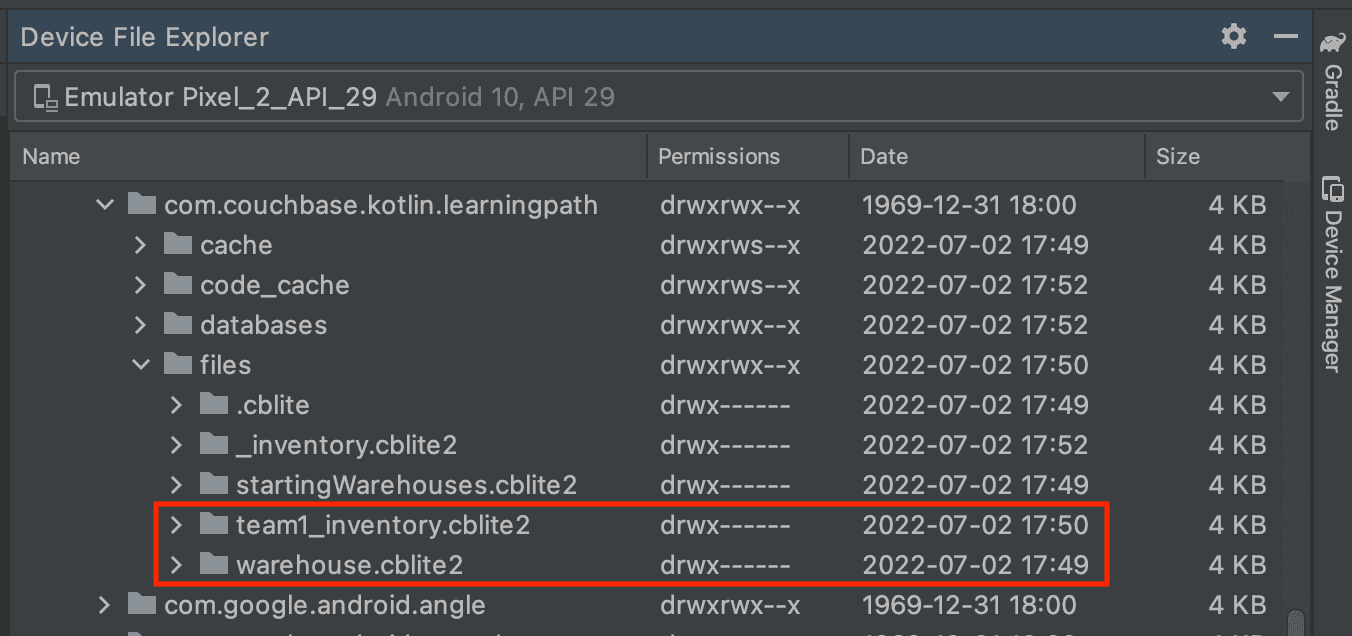1352x636 pixels.
Task: Click the vertical scrollbar thumb in file list
Action: 1296,622
